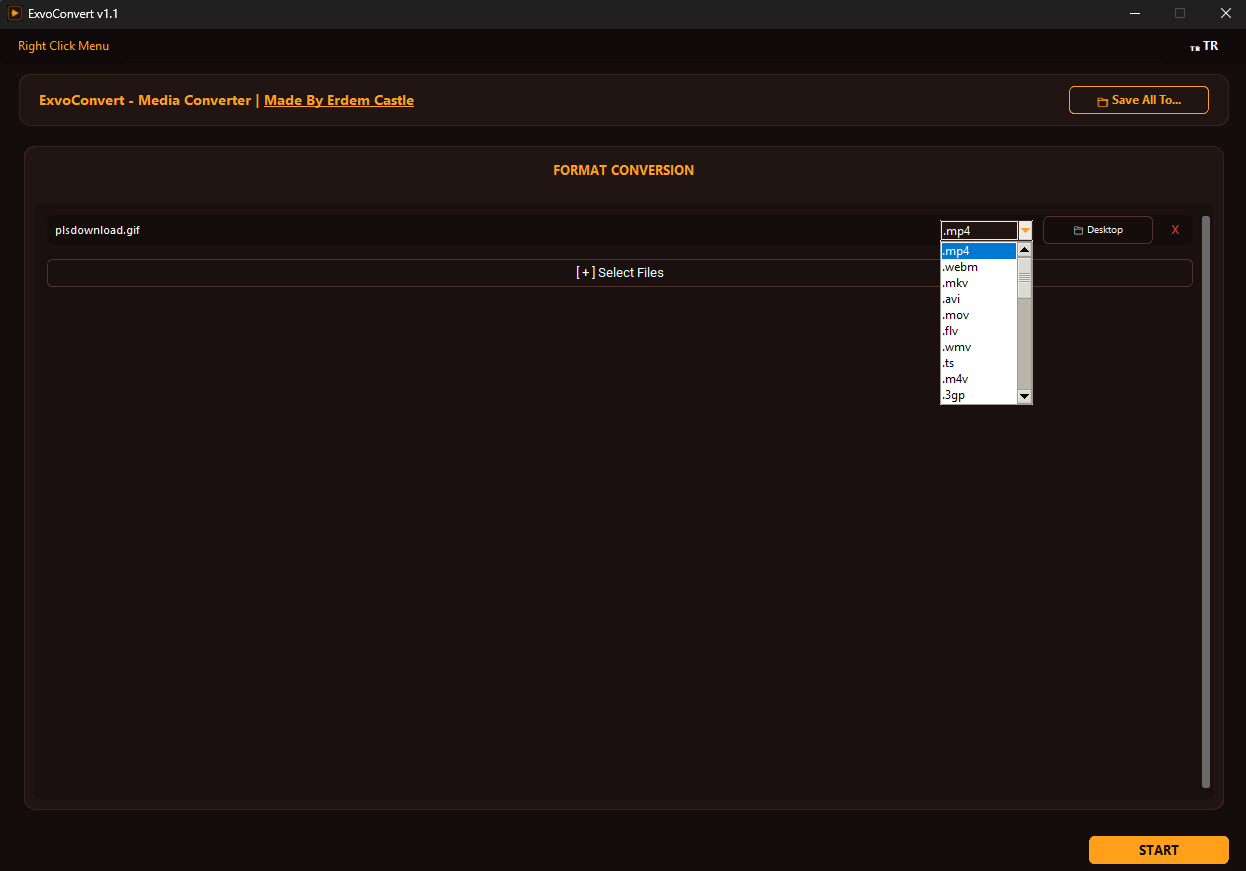Click the Select Files button

(620, 273)
